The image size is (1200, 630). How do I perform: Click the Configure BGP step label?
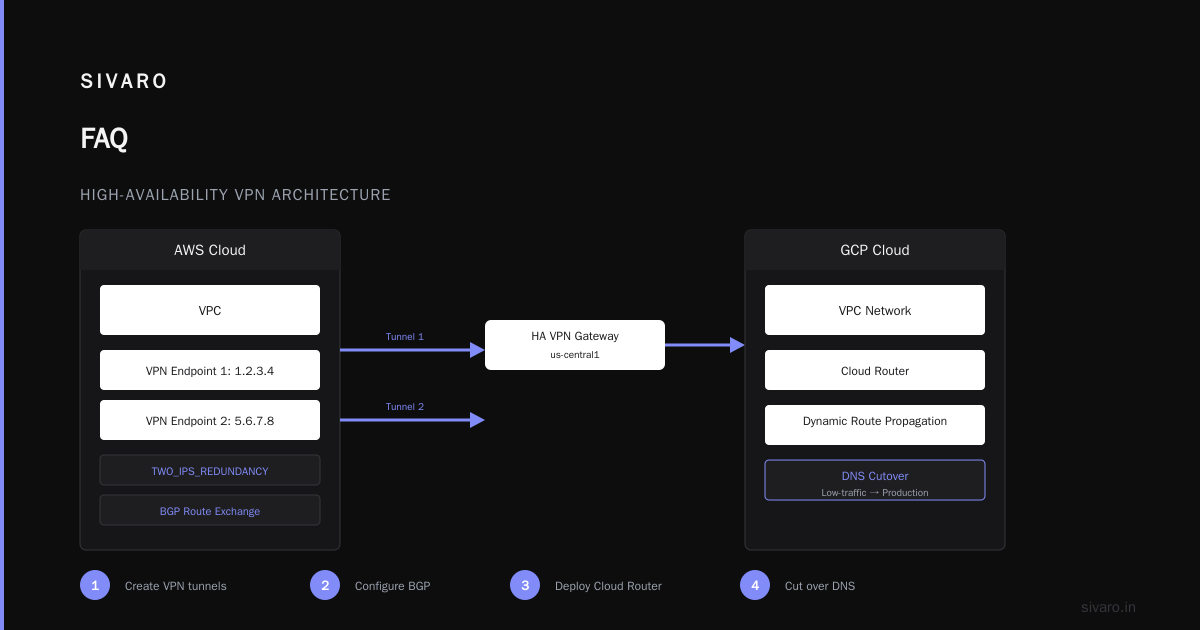point(393,586)
